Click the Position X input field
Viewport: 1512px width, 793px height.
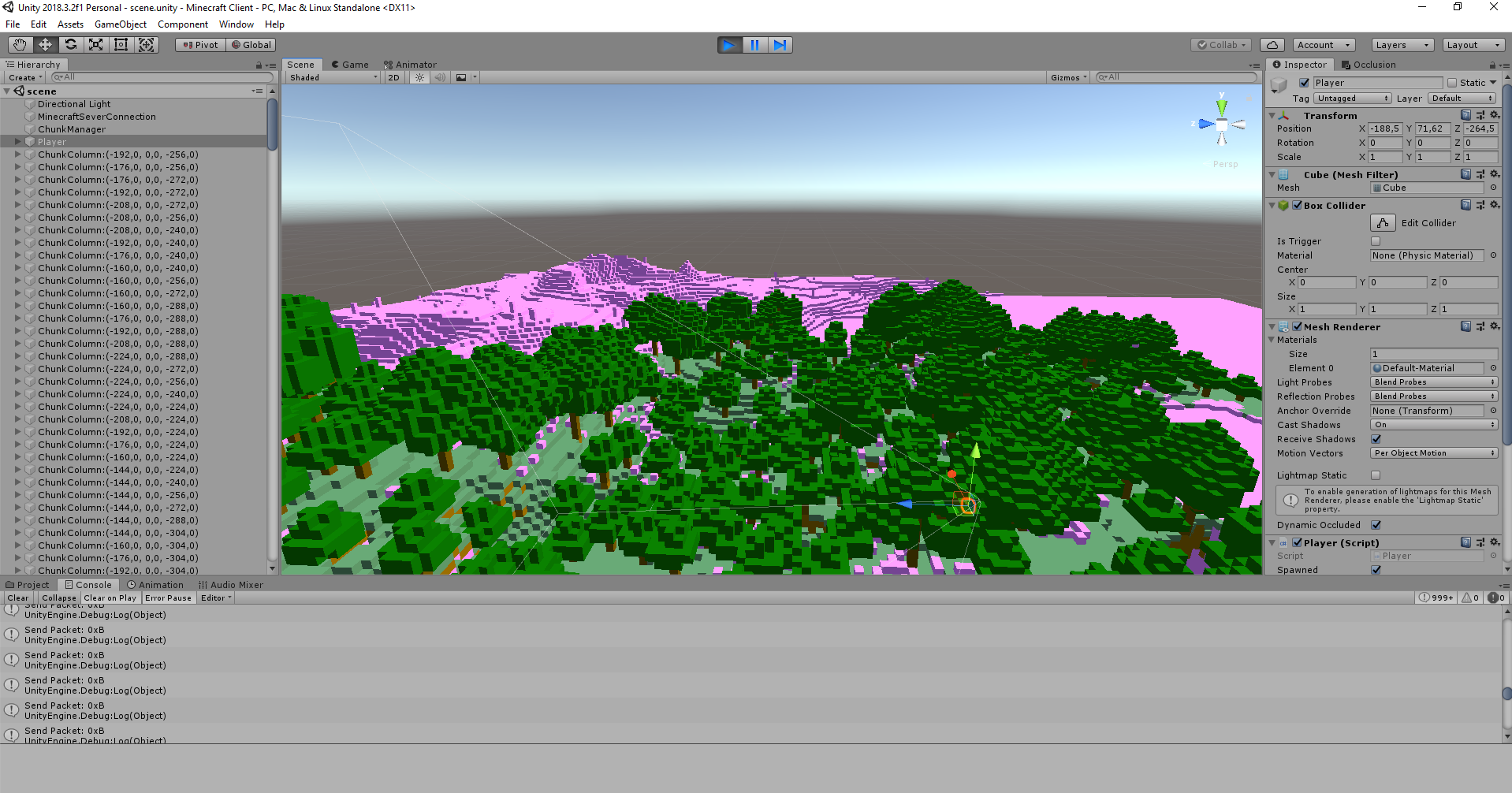(1384, 128)
